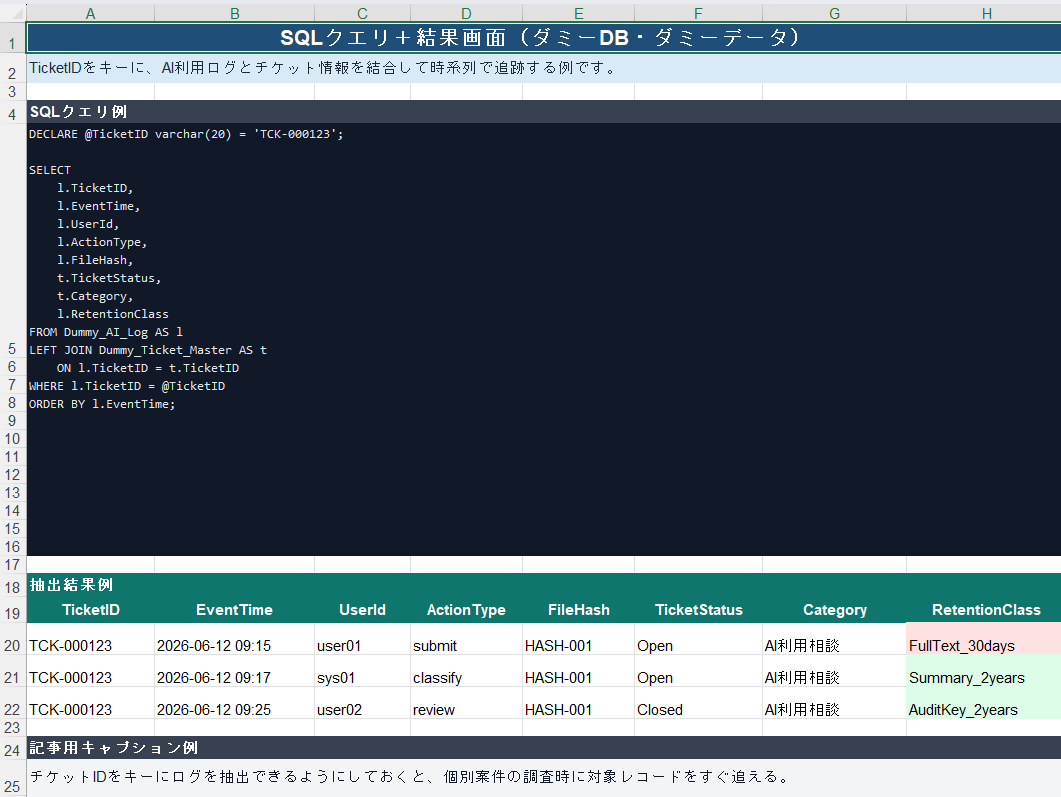Screen dimensions: 1061x797
Task: Click the 記事用キャプション例 section heading
Action: [x=543, y=748]
